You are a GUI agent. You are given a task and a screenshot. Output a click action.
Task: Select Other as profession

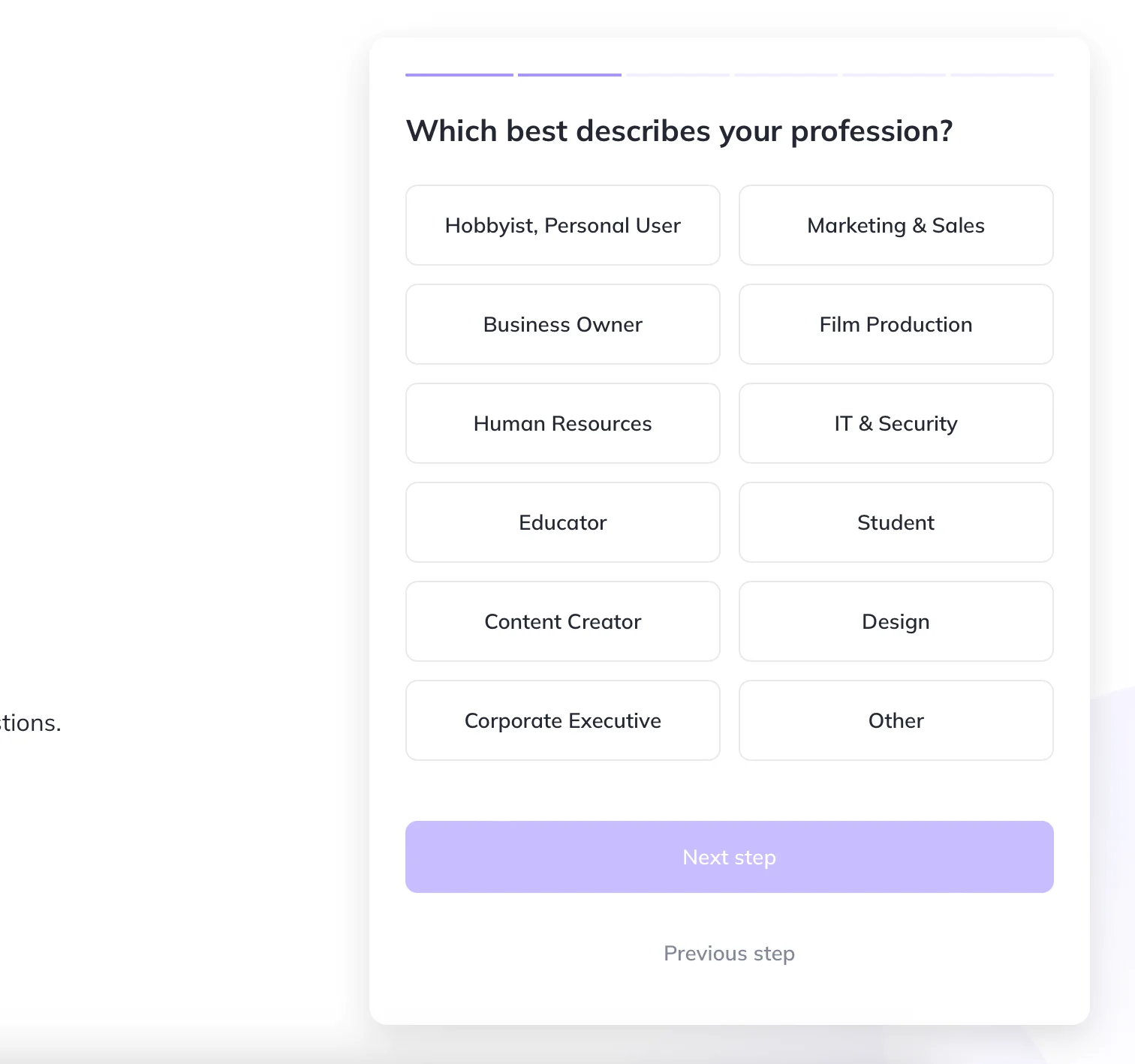[x=896, y=720]
